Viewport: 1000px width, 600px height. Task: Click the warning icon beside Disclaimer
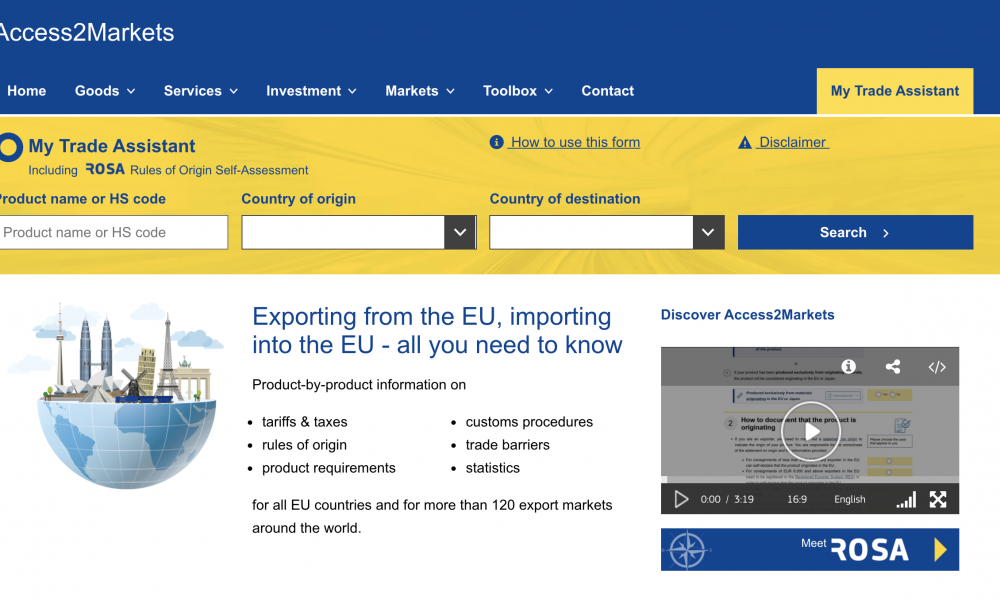744,143
